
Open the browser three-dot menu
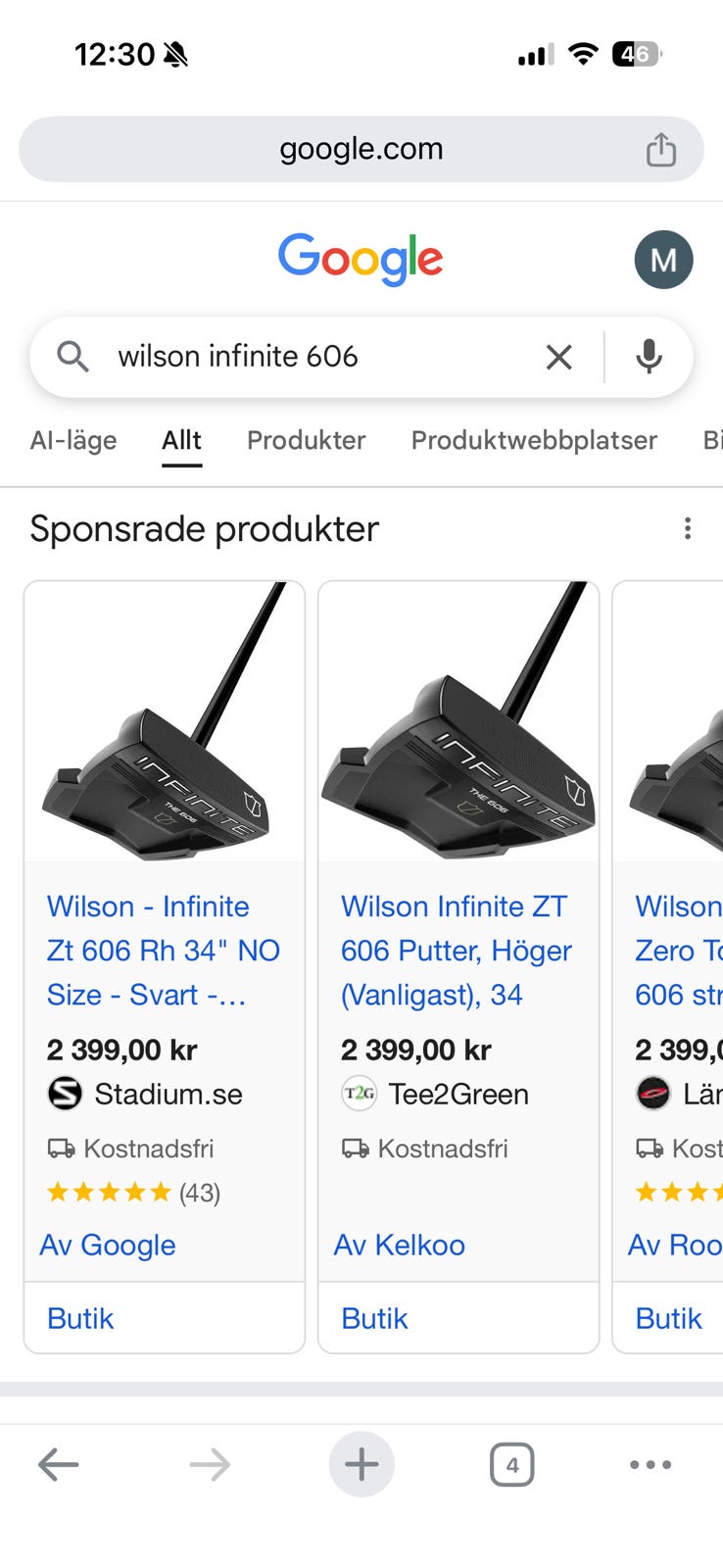(651, 1465)
